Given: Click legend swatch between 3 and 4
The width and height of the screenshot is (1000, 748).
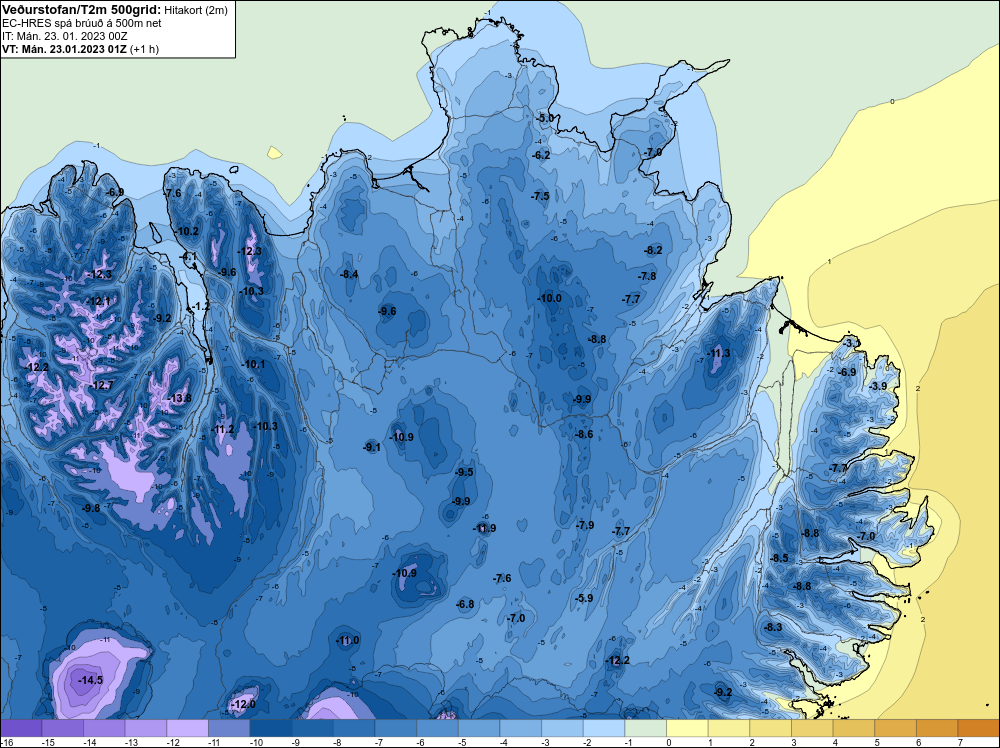Looking at the screenshot, I should click(812, 728).
